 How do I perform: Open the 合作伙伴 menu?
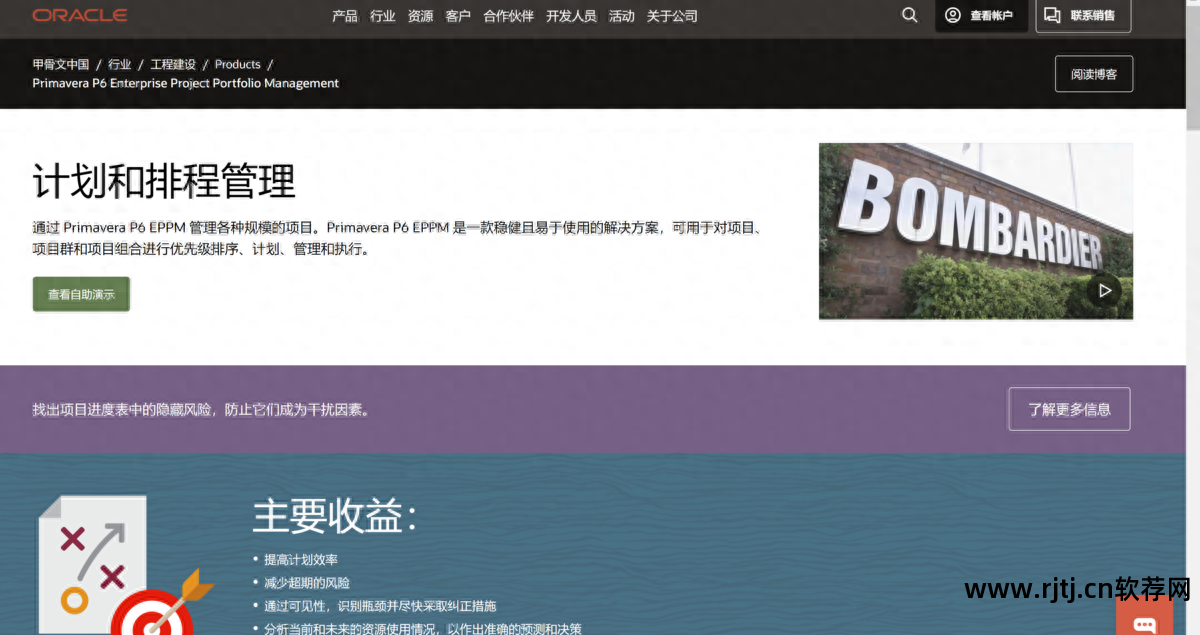point(508,15)
